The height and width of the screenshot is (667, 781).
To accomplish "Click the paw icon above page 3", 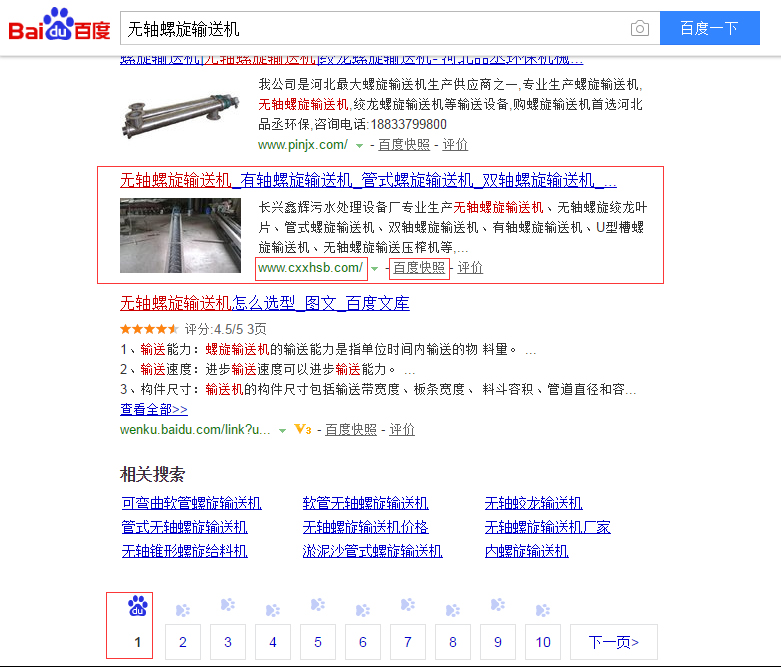I will 228,605.
